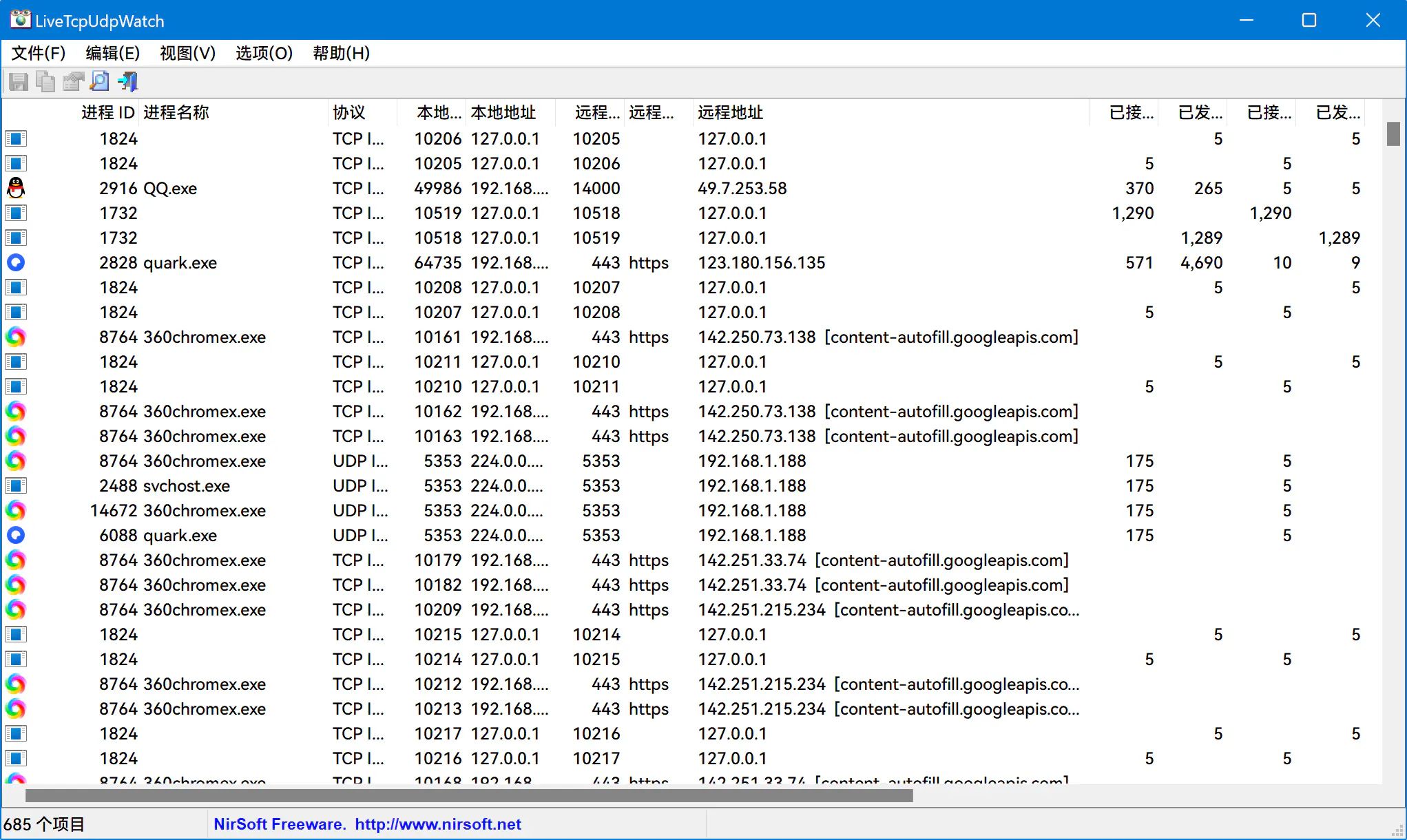Click the window icon of local port 10215 row

pyautogui.click(x=16, y=634)
